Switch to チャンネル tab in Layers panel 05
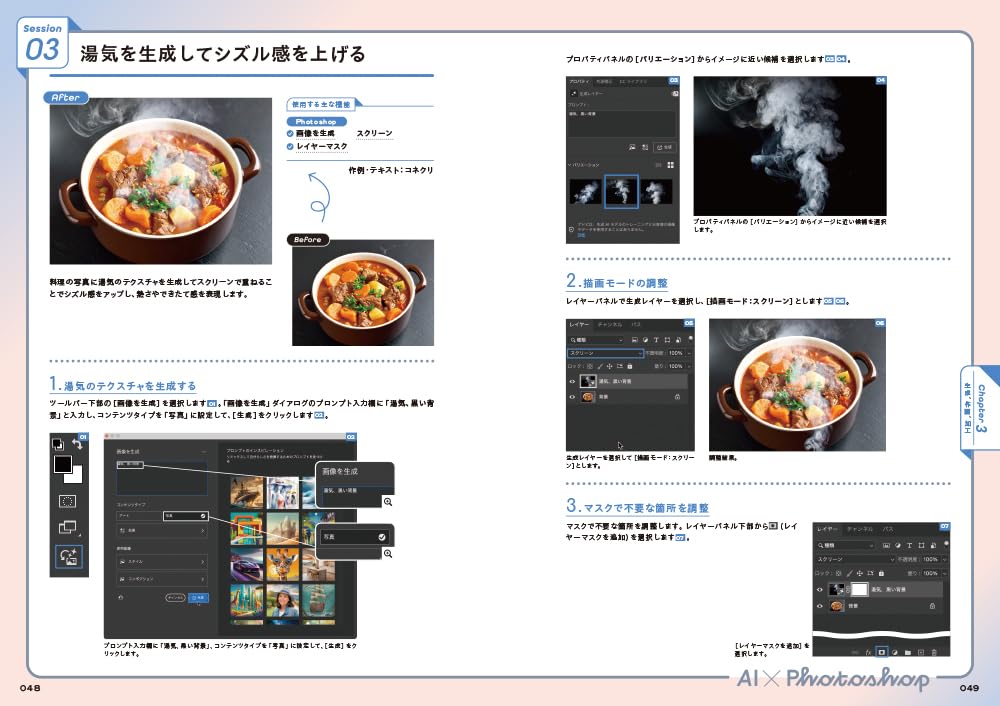Viewport: 1000px width, 706px height. click(x=610, y=325)
